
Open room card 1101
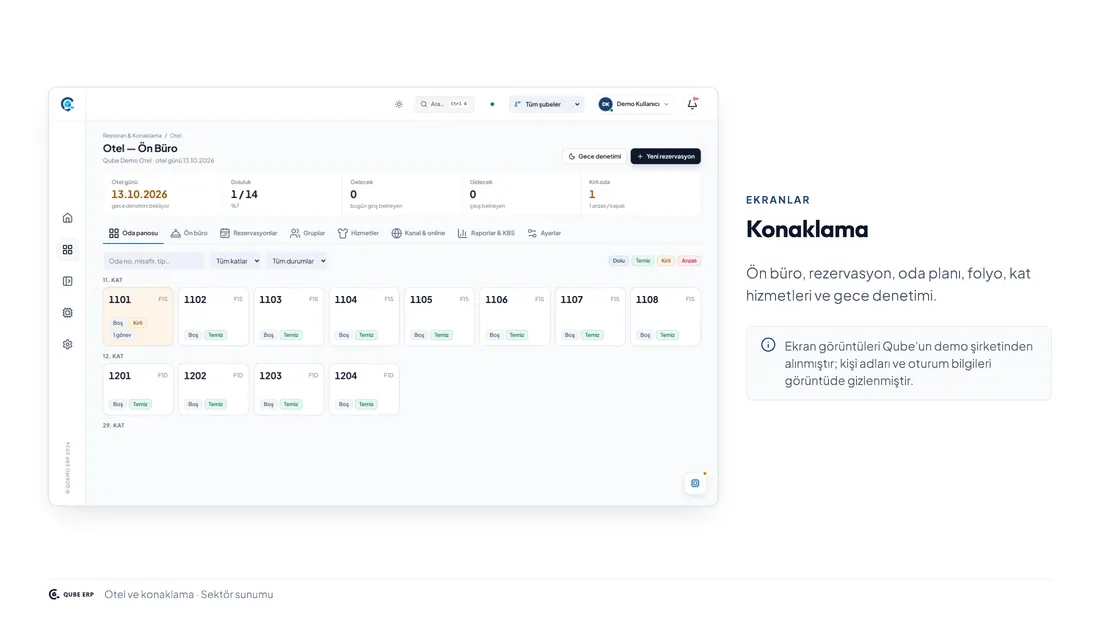click(x=138, y=317)
